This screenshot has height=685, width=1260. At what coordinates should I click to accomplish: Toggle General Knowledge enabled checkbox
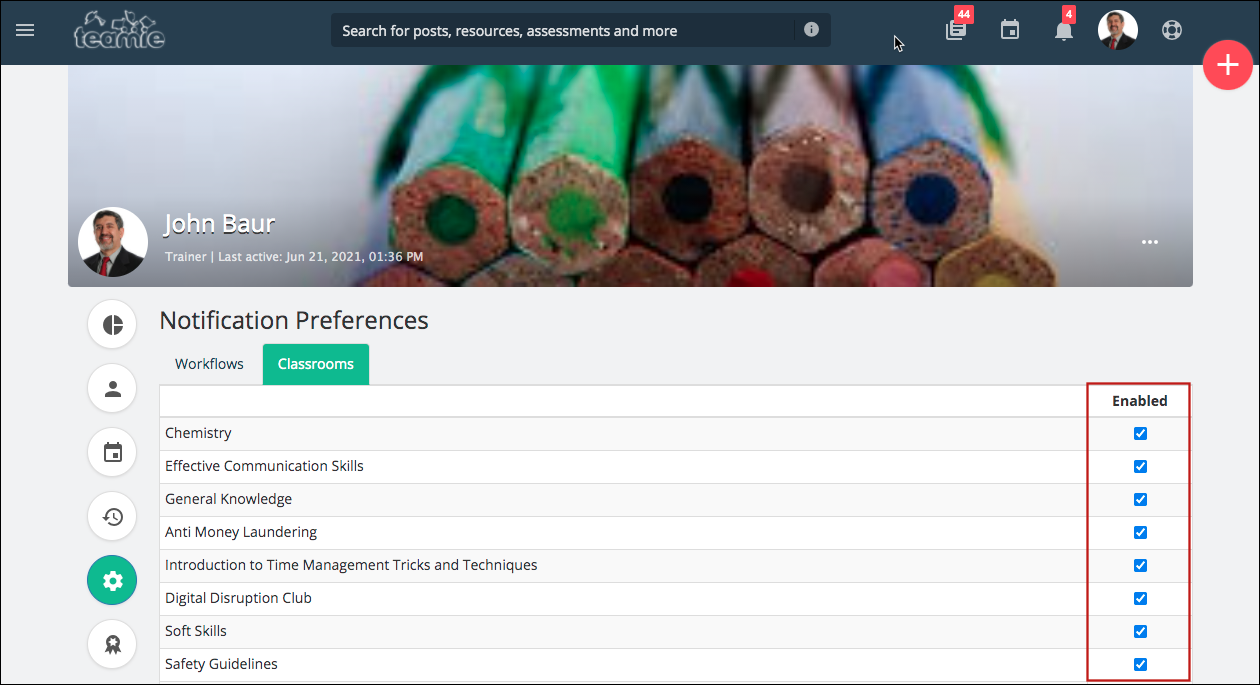(1140, 500)
